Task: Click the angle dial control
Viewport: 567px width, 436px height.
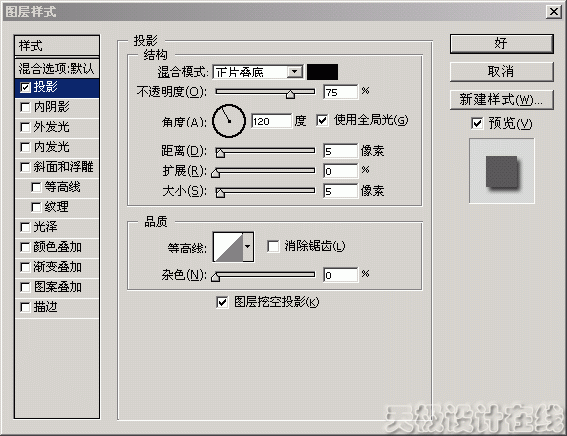Action: (229, 121)
